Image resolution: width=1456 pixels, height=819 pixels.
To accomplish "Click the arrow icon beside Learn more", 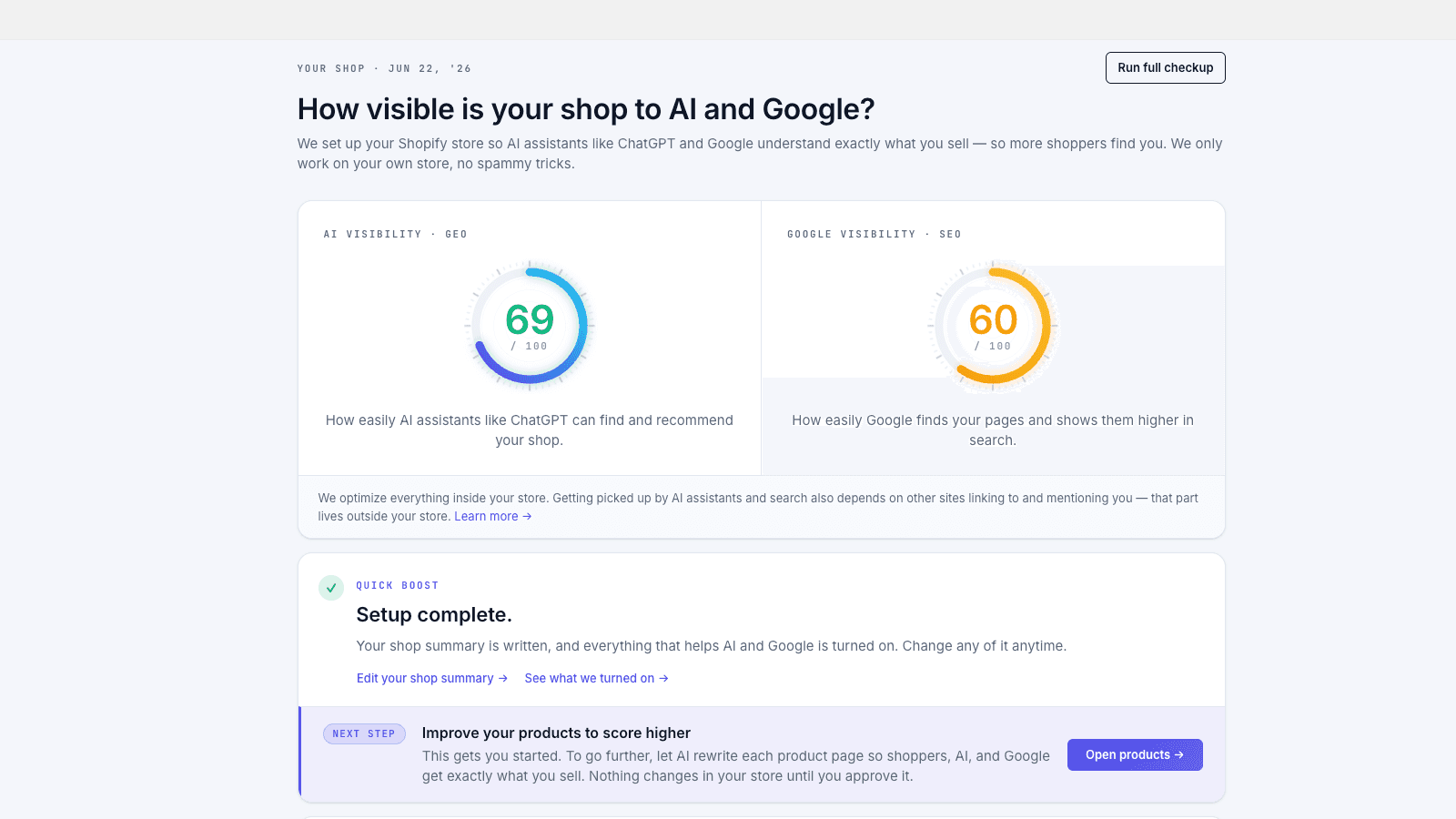I will click(x=527, y=516).
